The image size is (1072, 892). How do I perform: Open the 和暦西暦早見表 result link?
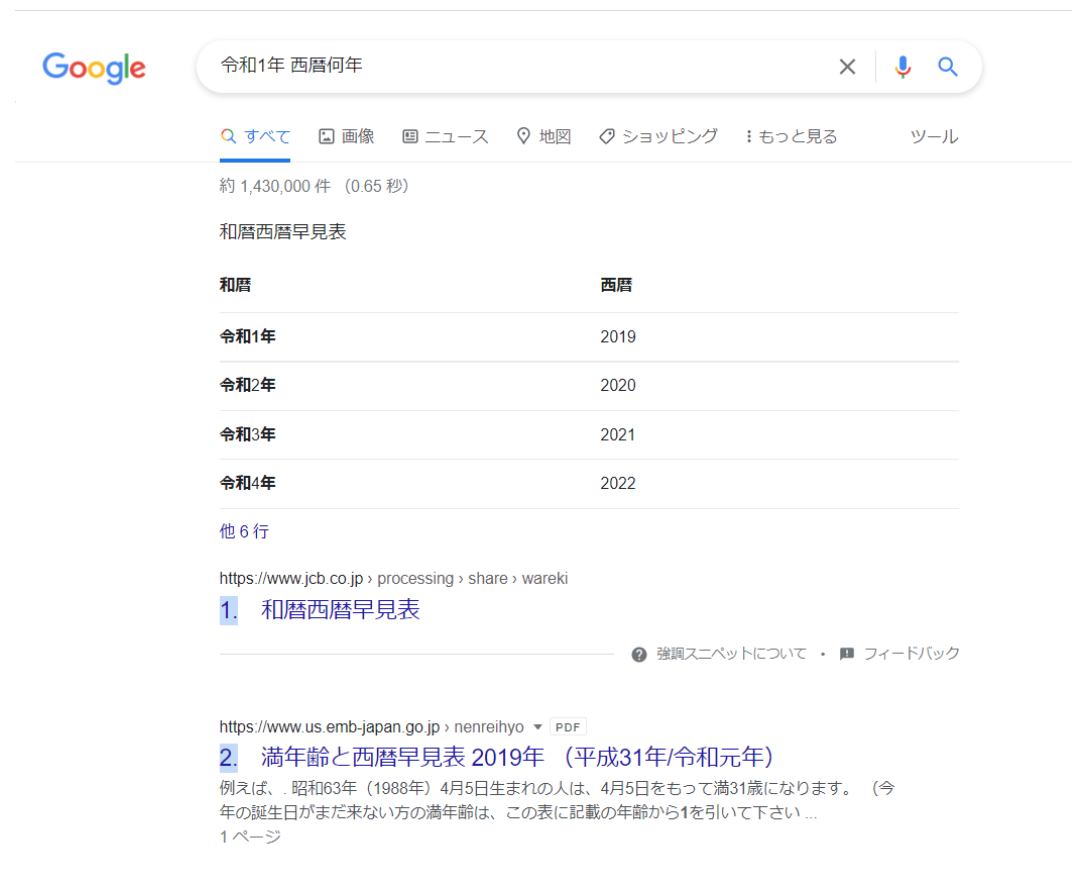(340, 610)
